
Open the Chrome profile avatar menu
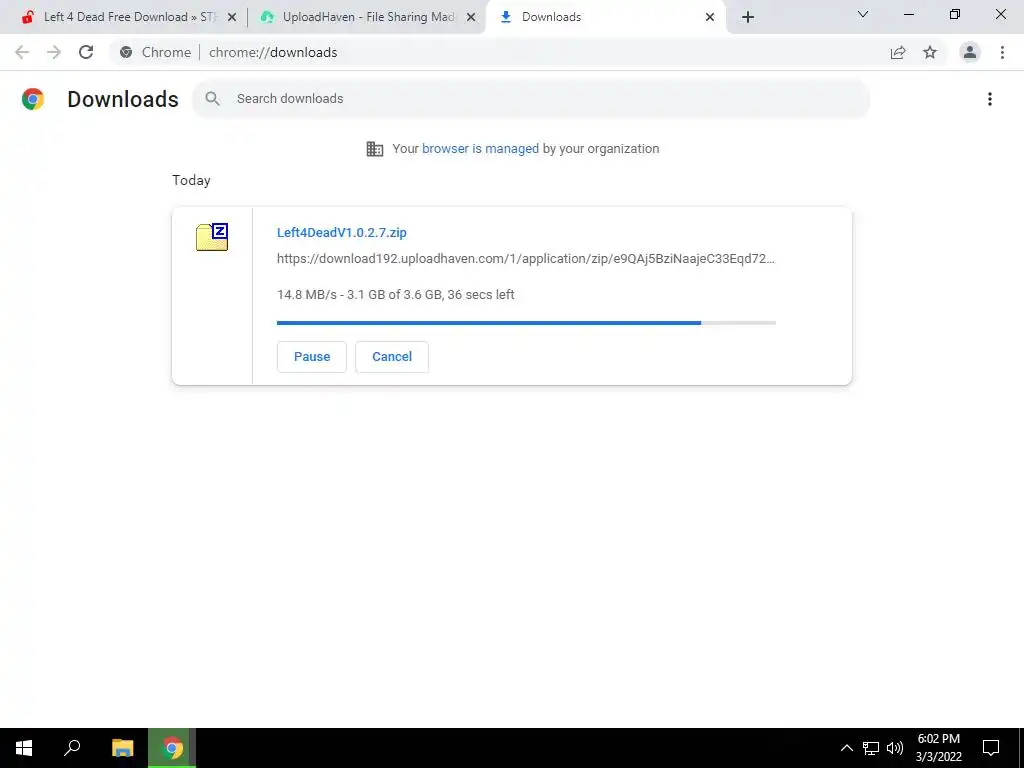pos(970,52)
